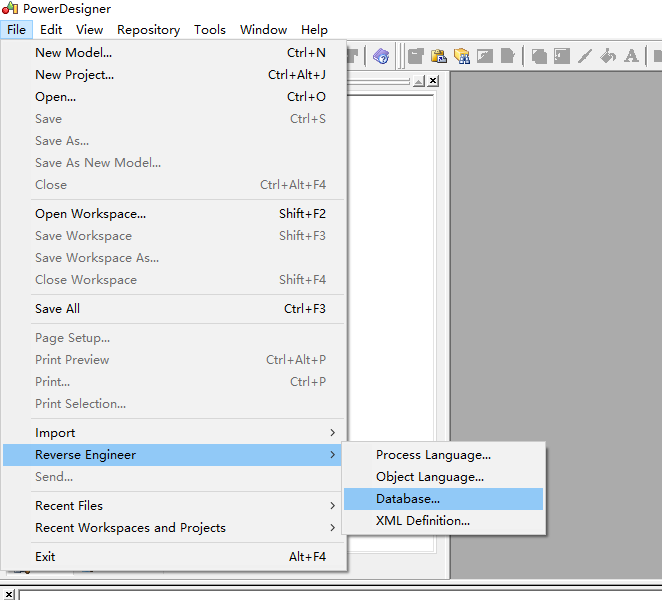
Task: Click the Line Style pen icon
Action: 585,56
